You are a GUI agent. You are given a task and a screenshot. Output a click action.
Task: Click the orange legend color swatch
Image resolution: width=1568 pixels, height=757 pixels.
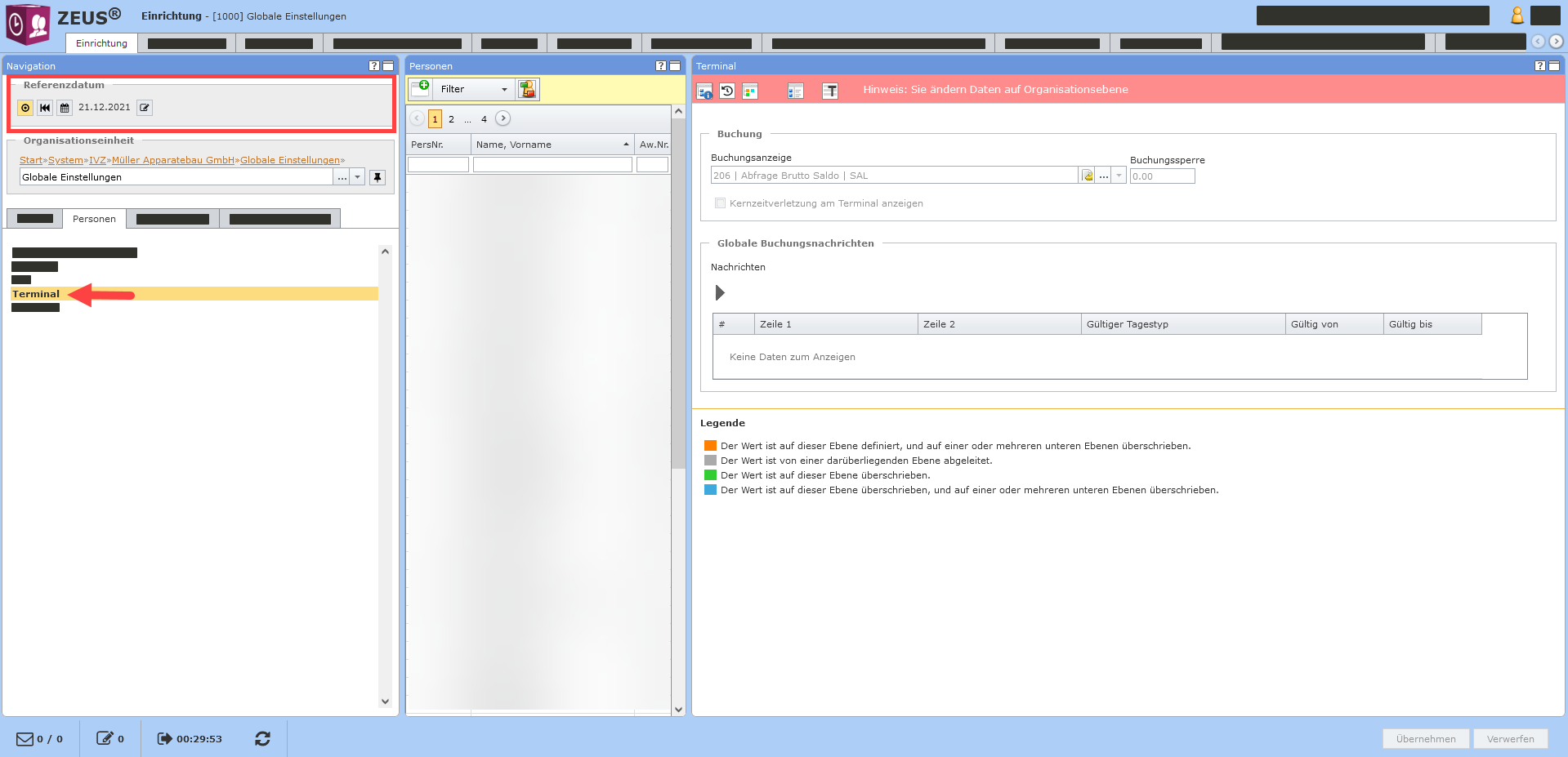[x=710, y=446]
